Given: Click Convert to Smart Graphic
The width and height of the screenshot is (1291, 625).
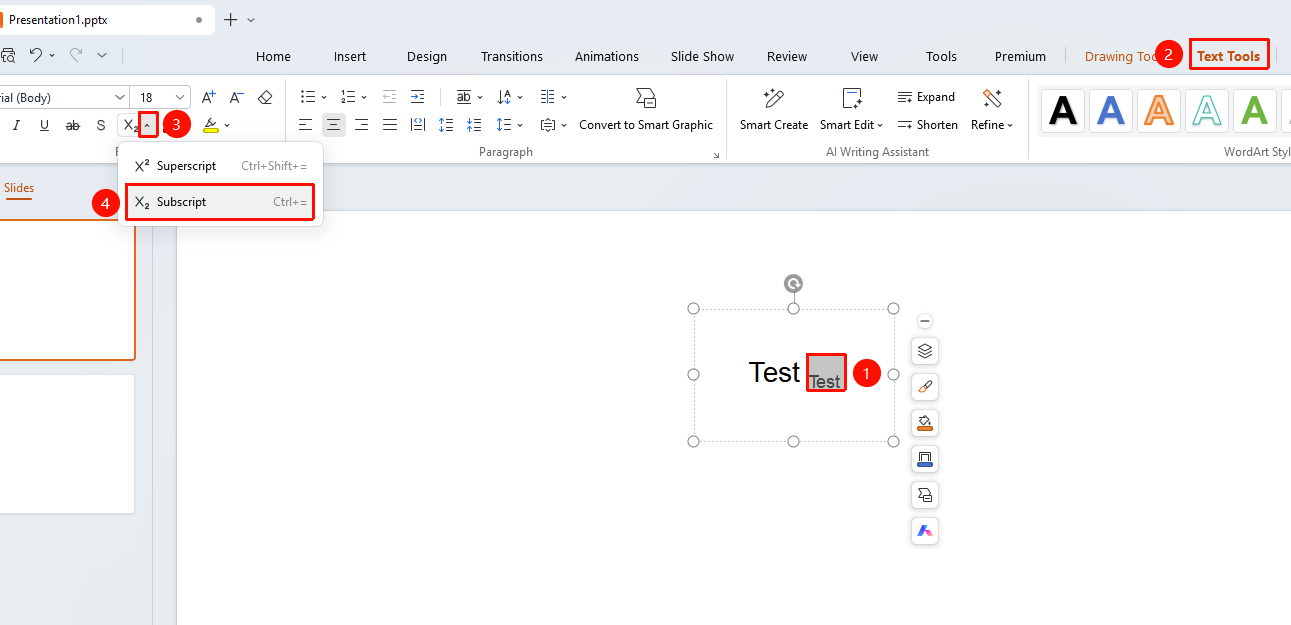Looking at the screenshot, I should 646,110.
